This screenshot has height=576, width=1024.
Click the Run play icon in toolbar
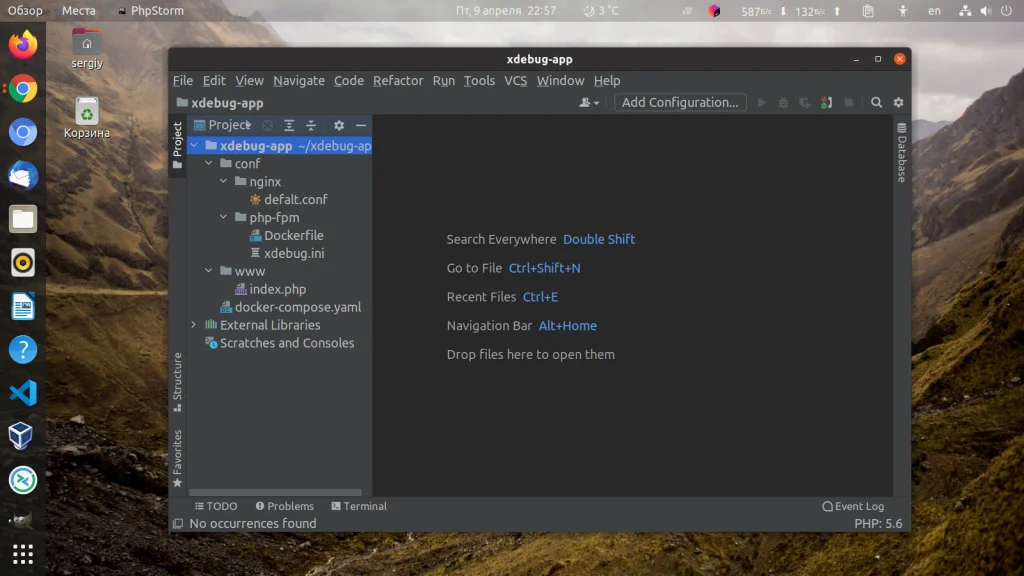point(760,102)
